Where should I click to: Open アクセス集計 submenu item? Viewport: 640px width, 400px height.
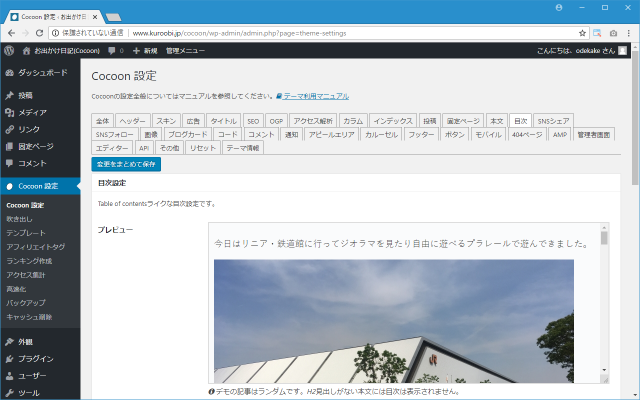26,275
